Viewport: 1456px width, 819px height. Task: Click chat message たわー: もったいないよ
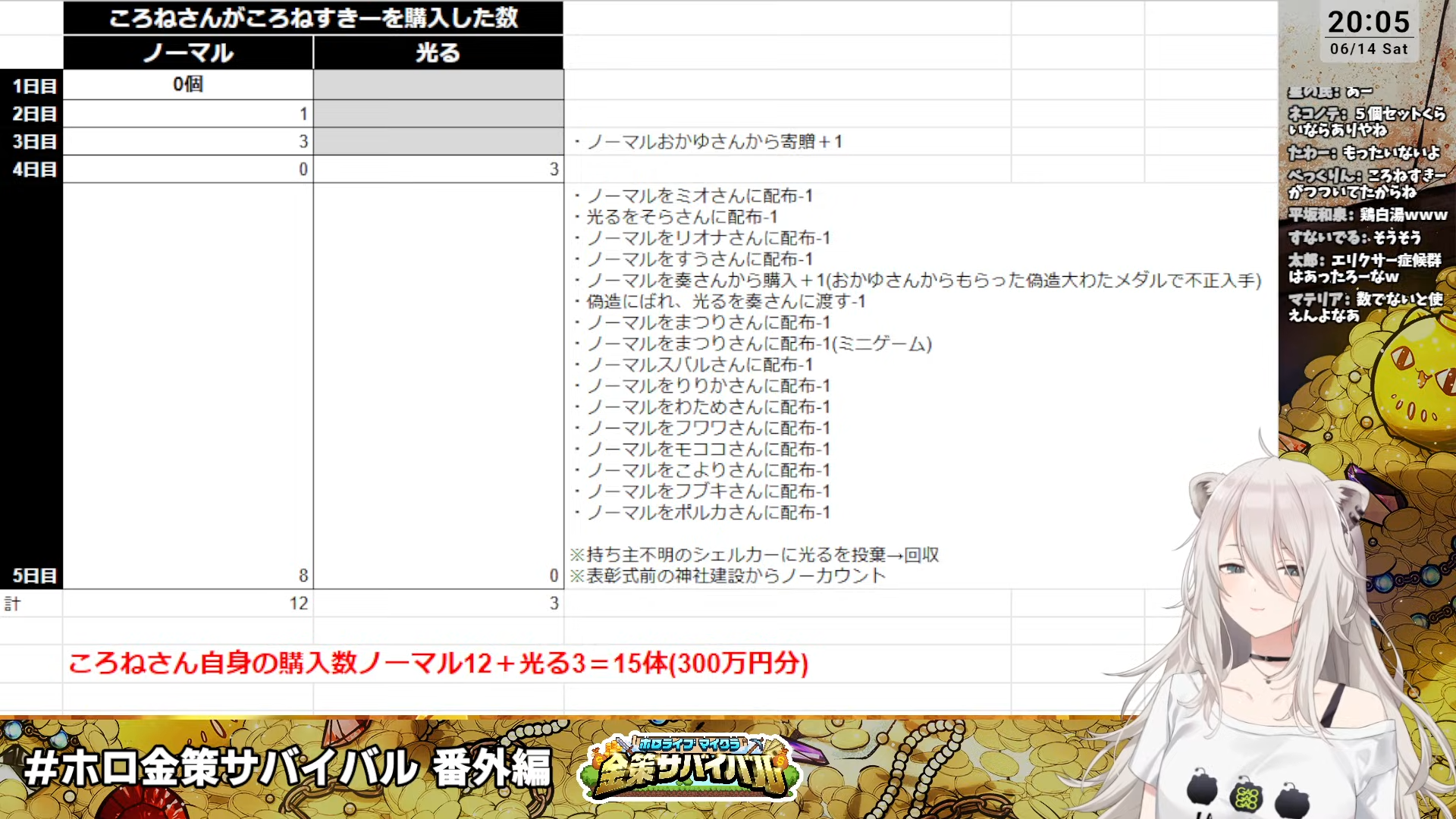(1364, 153)
